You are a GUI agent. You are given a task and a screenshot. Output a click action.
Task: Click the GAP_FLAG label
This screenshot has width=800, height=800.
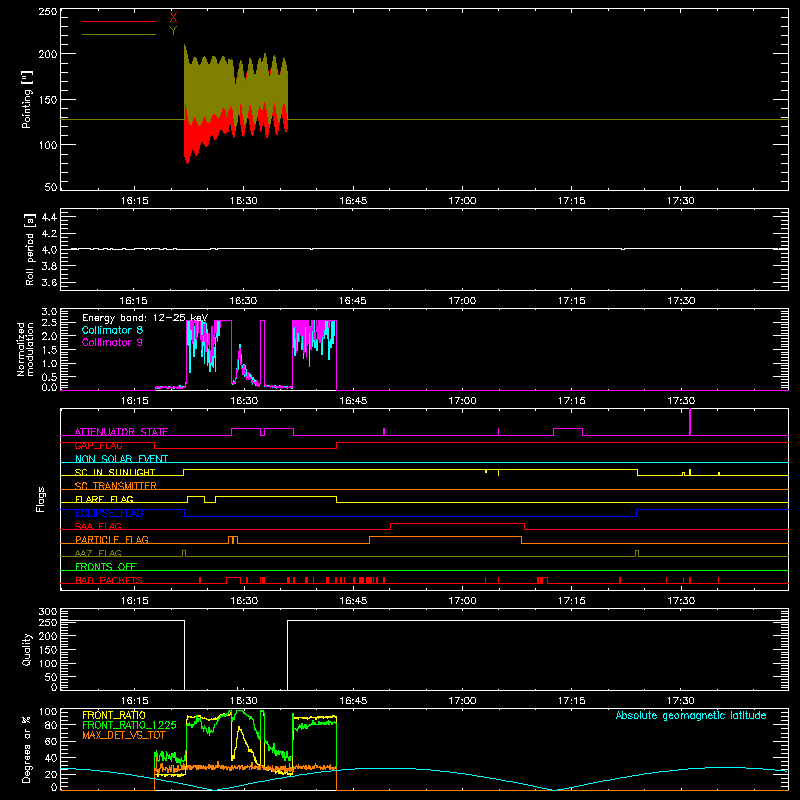pos(98,445)
